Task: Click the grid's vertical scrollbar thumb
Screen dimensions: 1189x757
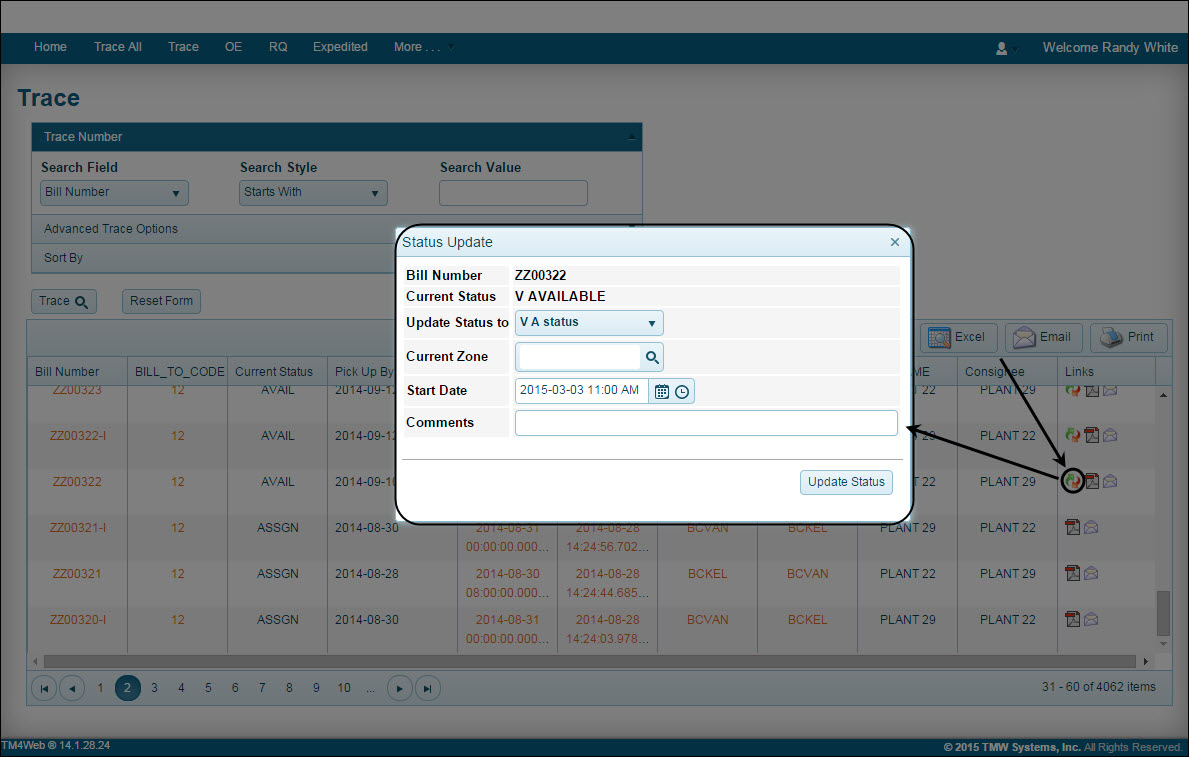Action: tap(1162, 612)
